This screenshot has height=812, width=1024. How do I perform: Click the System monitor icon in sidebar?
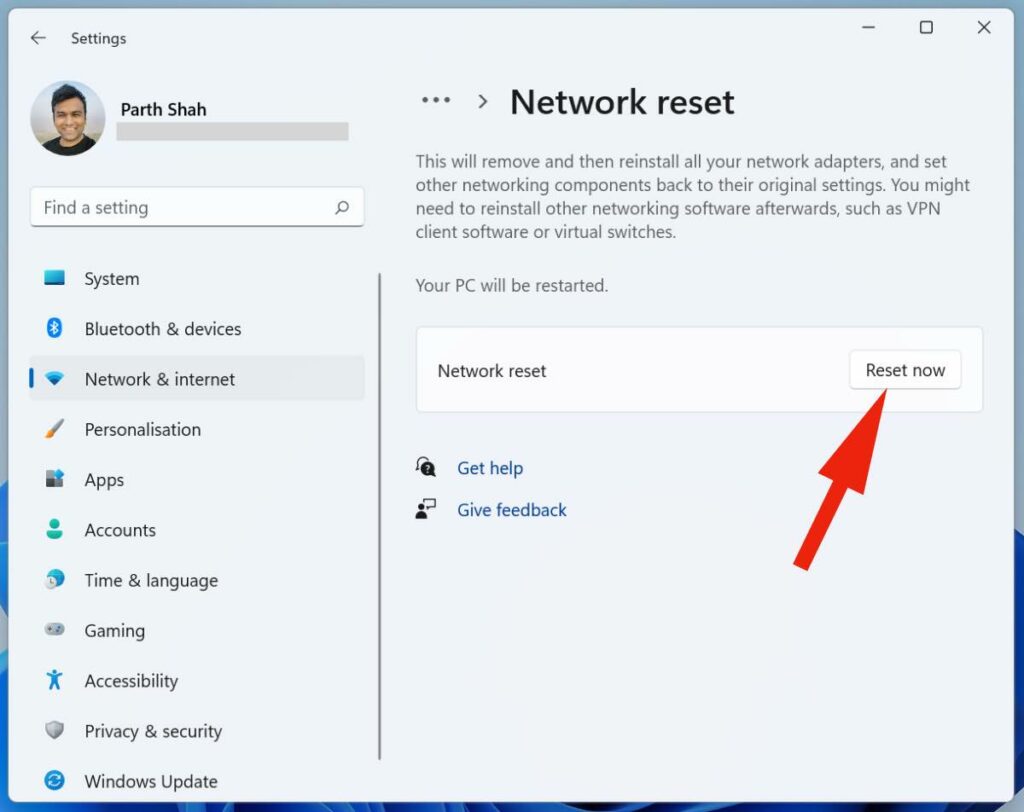(x=55, y=279)
